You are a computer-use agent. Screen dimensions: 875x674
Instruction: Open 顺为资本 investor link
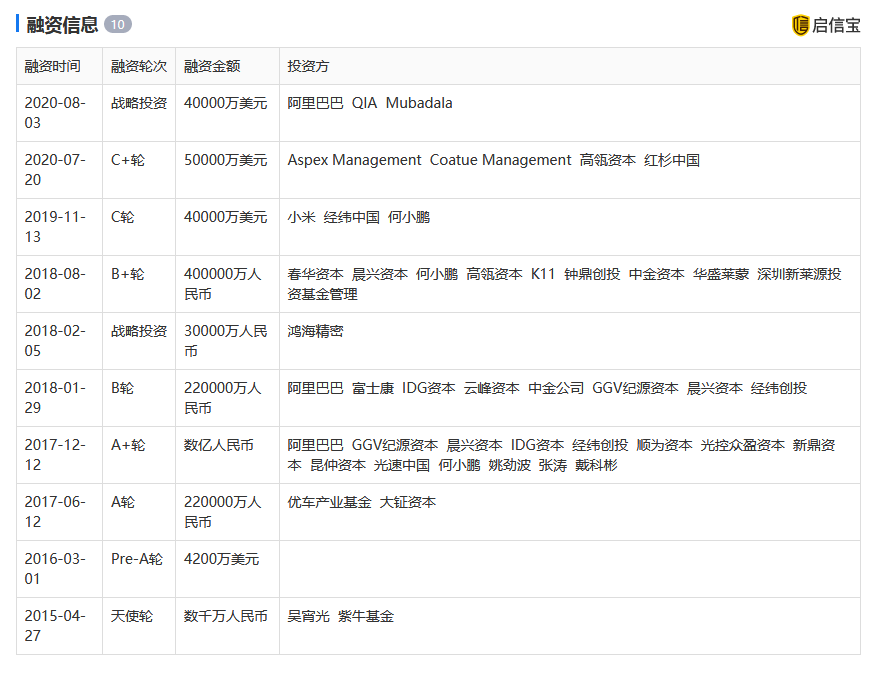click(664, 445)
